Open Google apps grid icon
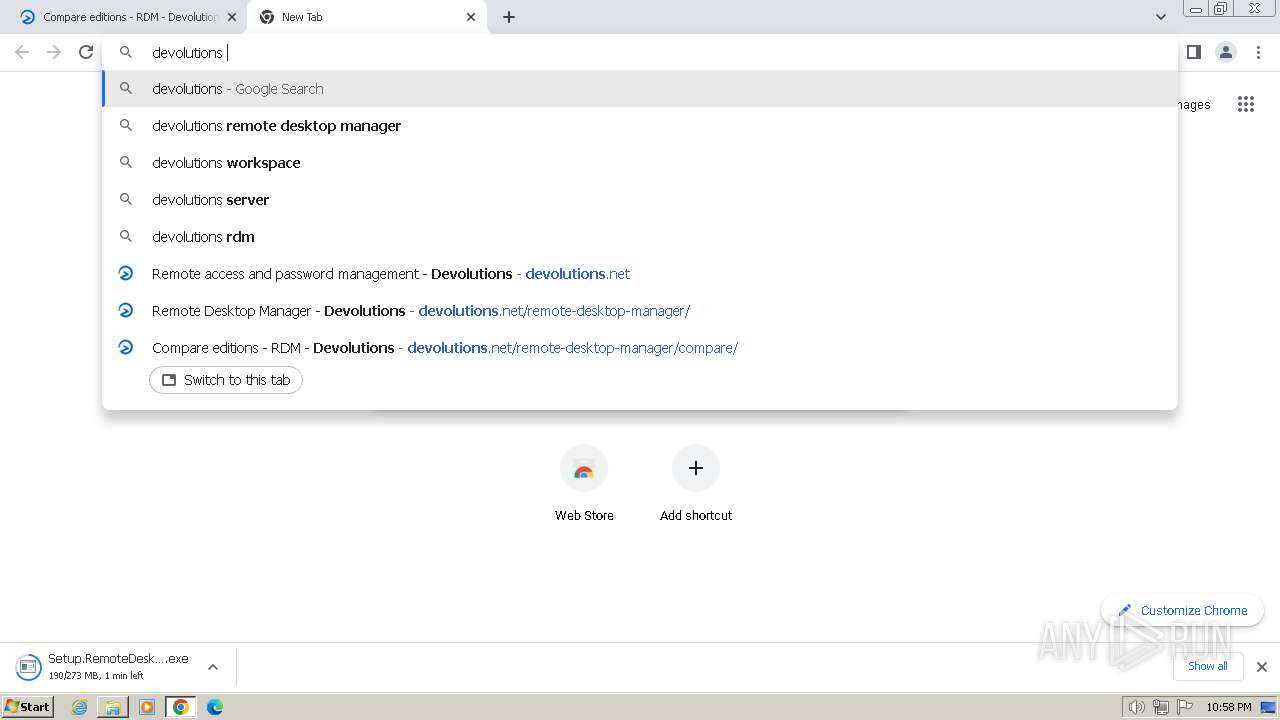The width and height of the screenshot is (1280, 720). tap(1245, 104)
